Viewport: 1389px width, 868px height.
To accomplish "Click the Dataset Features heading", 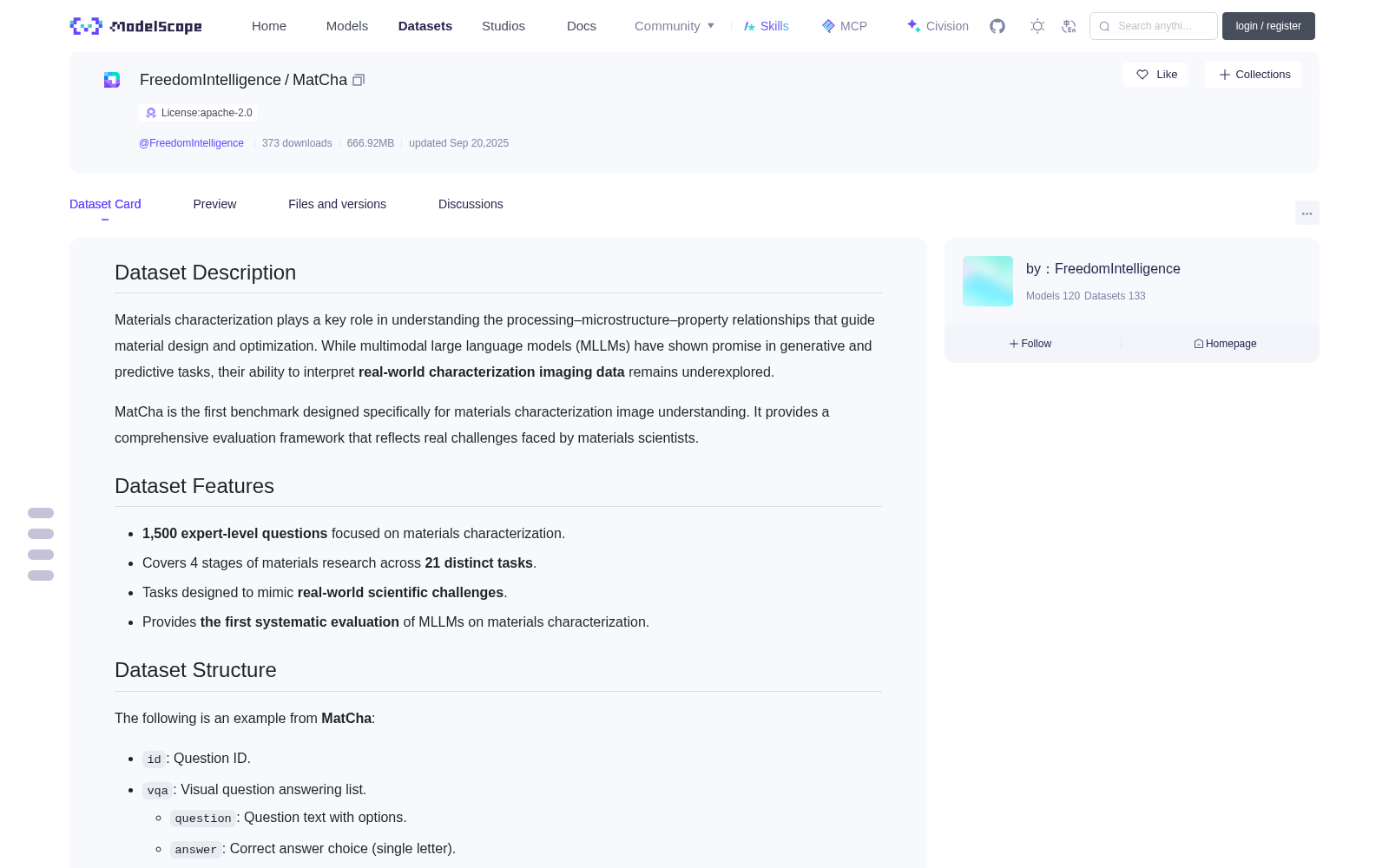I will (194, 486).
